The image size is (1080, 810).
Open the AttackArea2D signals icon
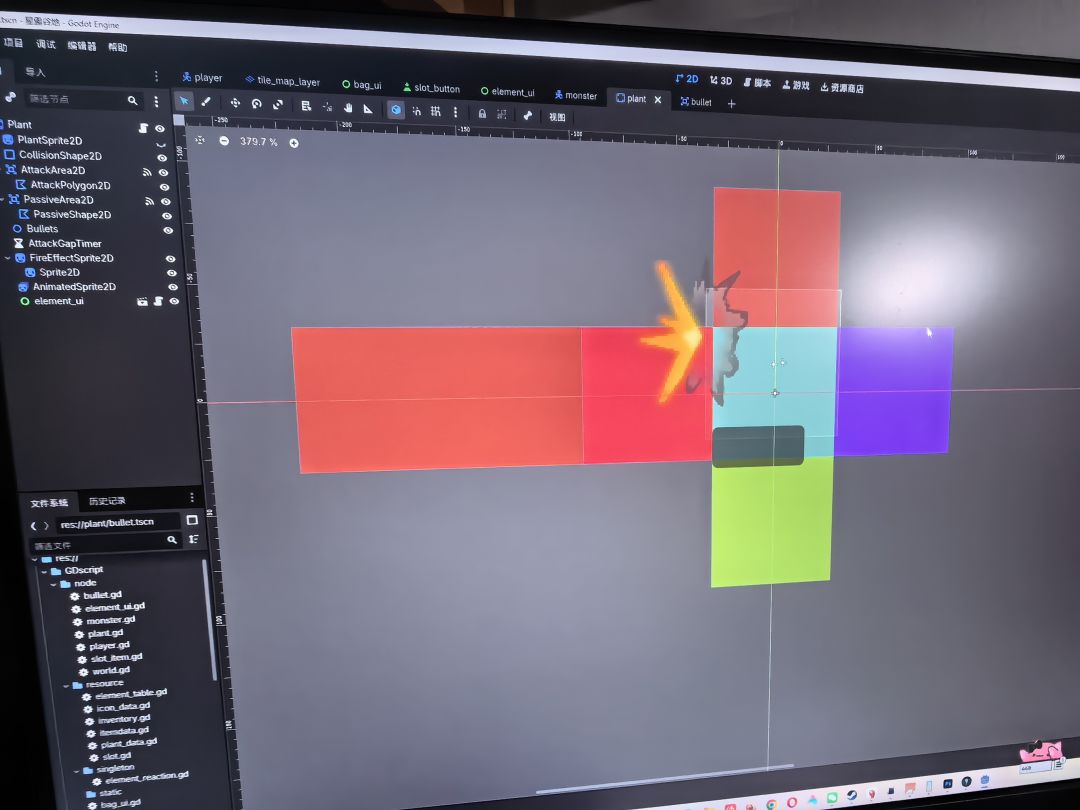147,172
